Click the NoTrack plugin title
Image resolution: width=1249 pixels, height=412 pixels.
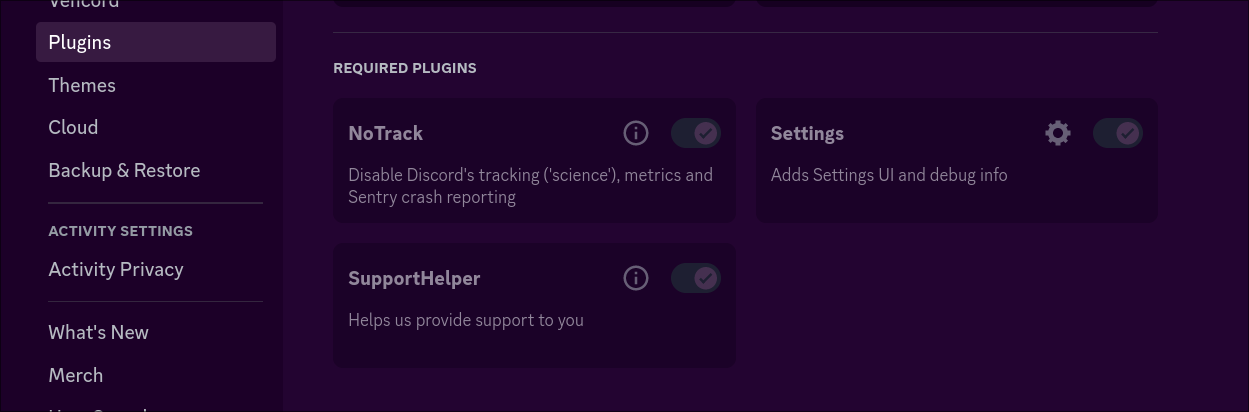(x=385, y=133)
